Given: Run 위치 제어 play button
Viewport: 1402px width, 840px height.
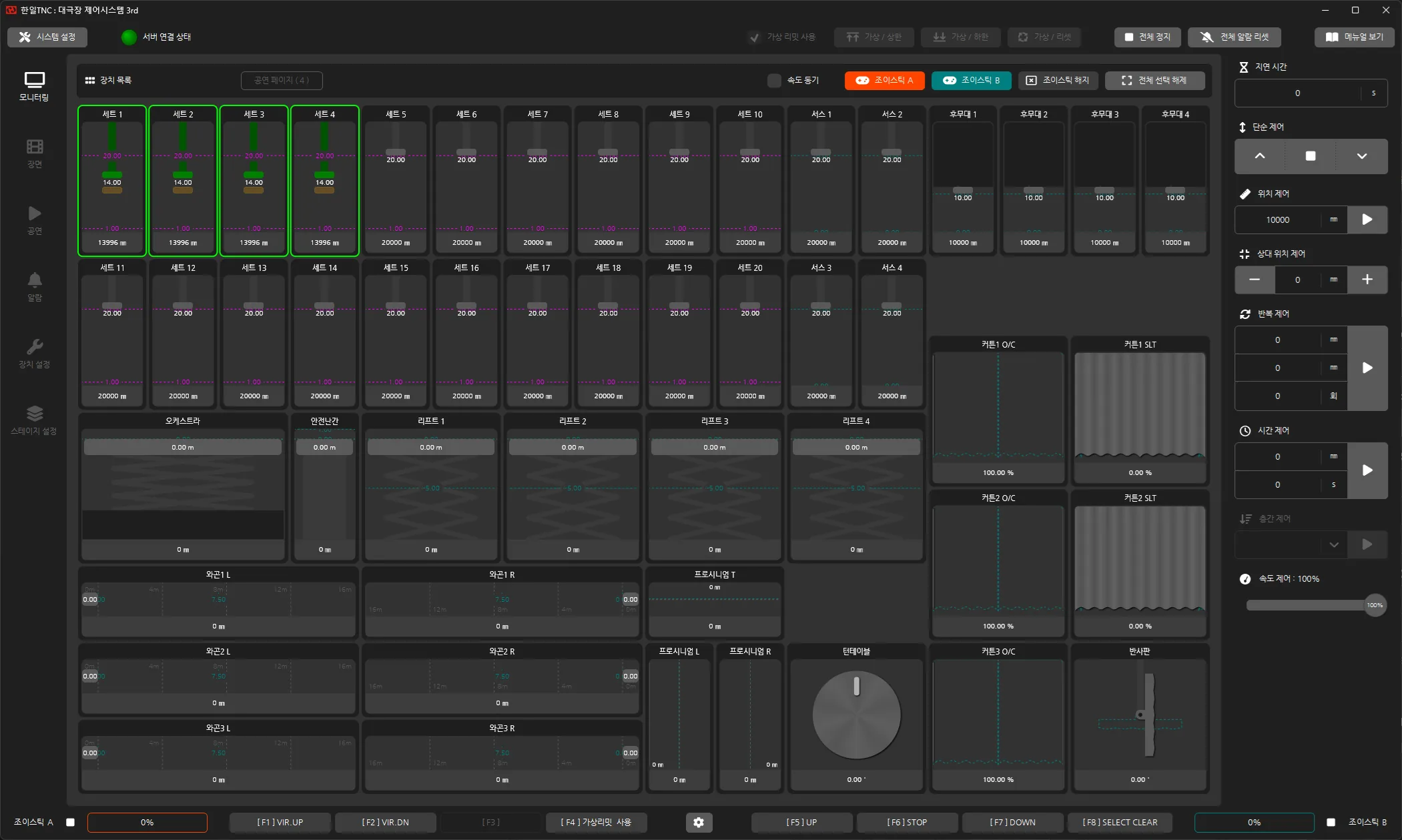Looking at the screenshot, I should pyautogui.click(x=1367, y=220).
